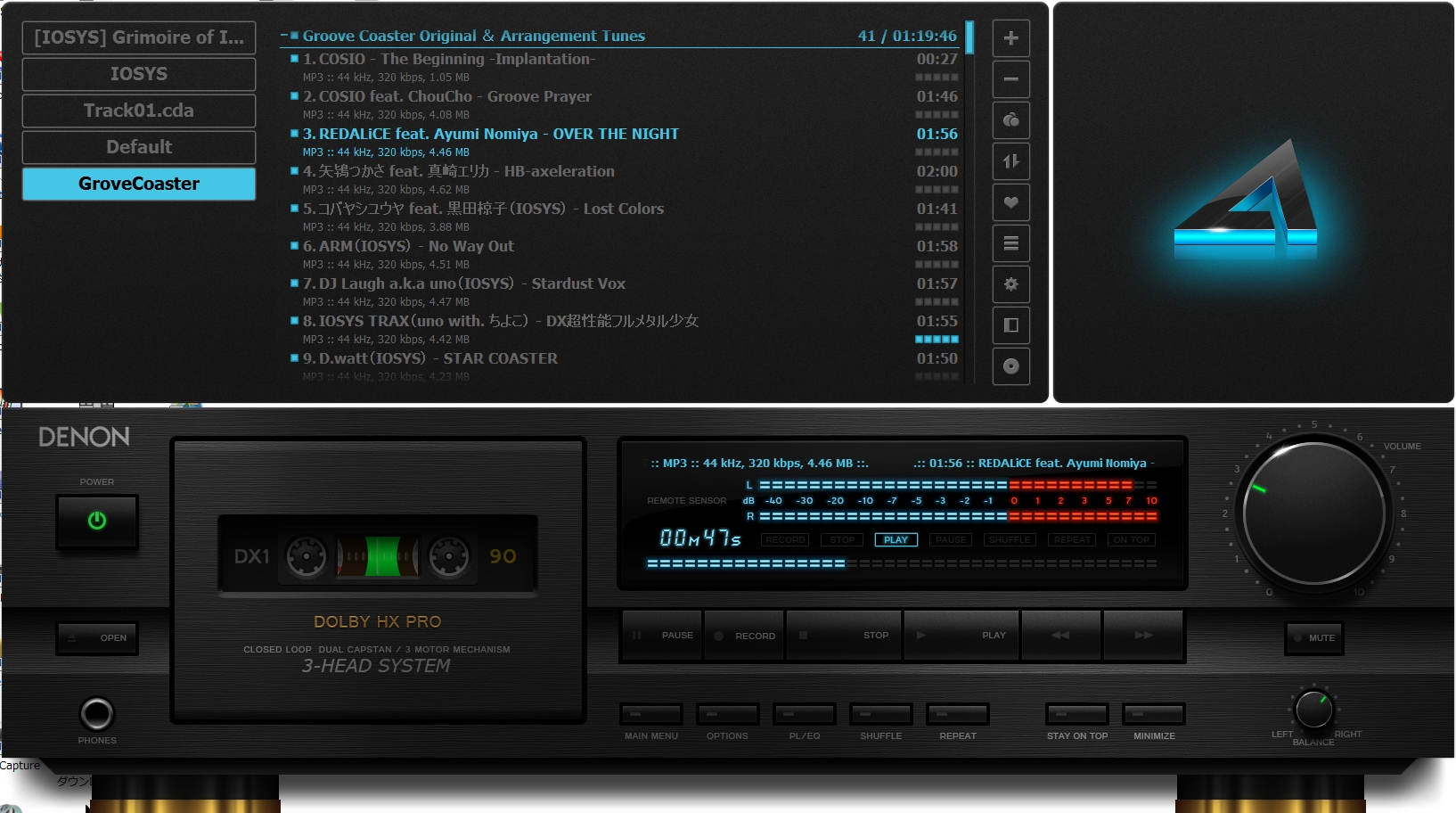The image size is (1456, 813).
Task: Click the level meter dB scale display
Action: coord(950,501)
